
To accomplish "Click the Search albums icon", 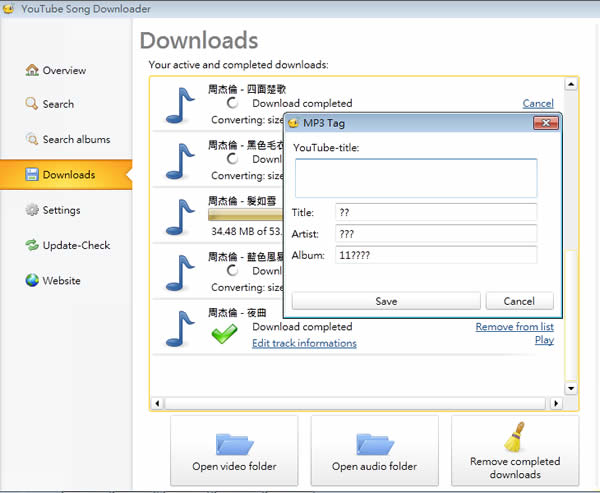I will pyautogui.click(x=32, y=139).
